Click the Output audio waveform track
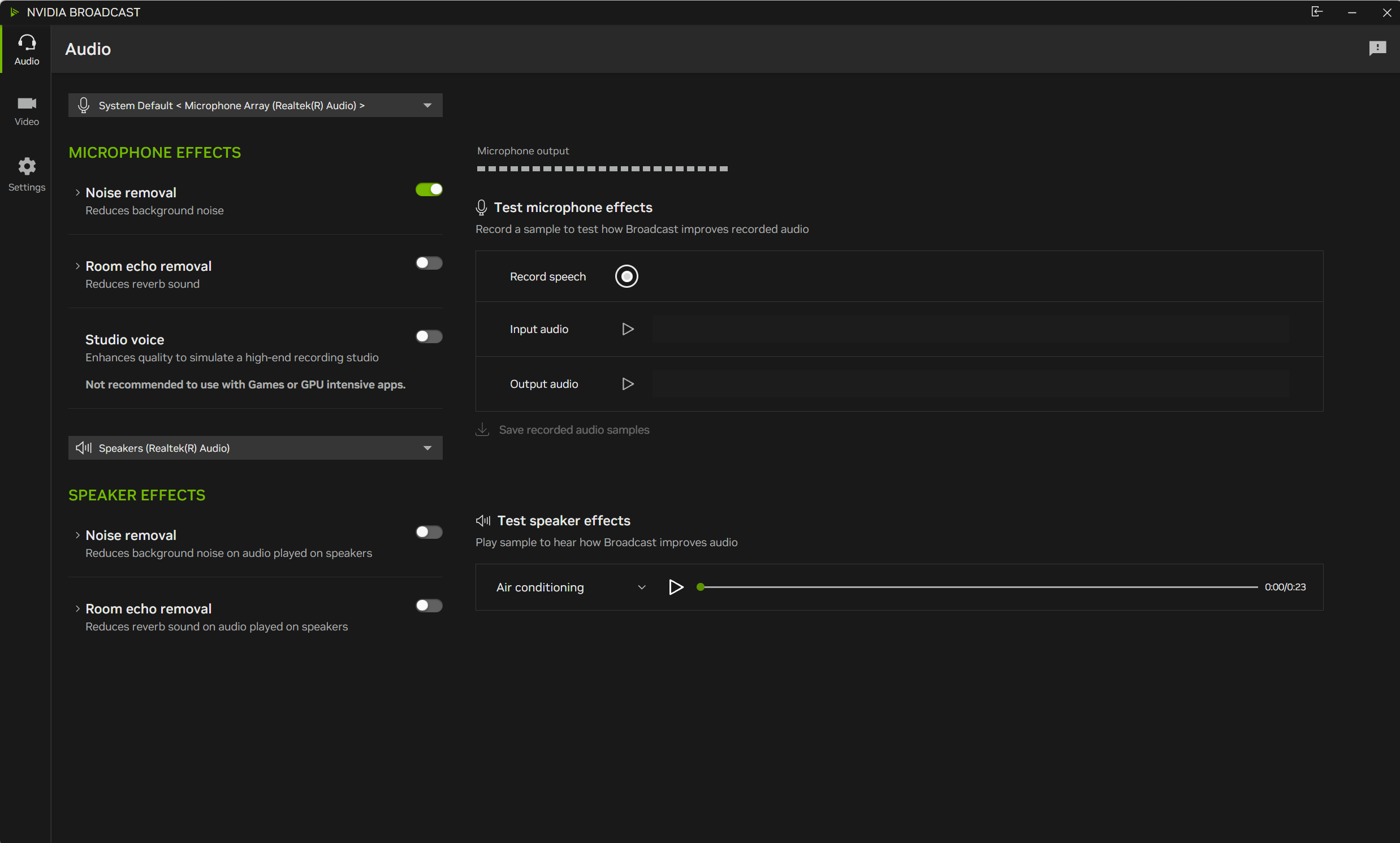1400x843 pixels. tap(970, 384)
